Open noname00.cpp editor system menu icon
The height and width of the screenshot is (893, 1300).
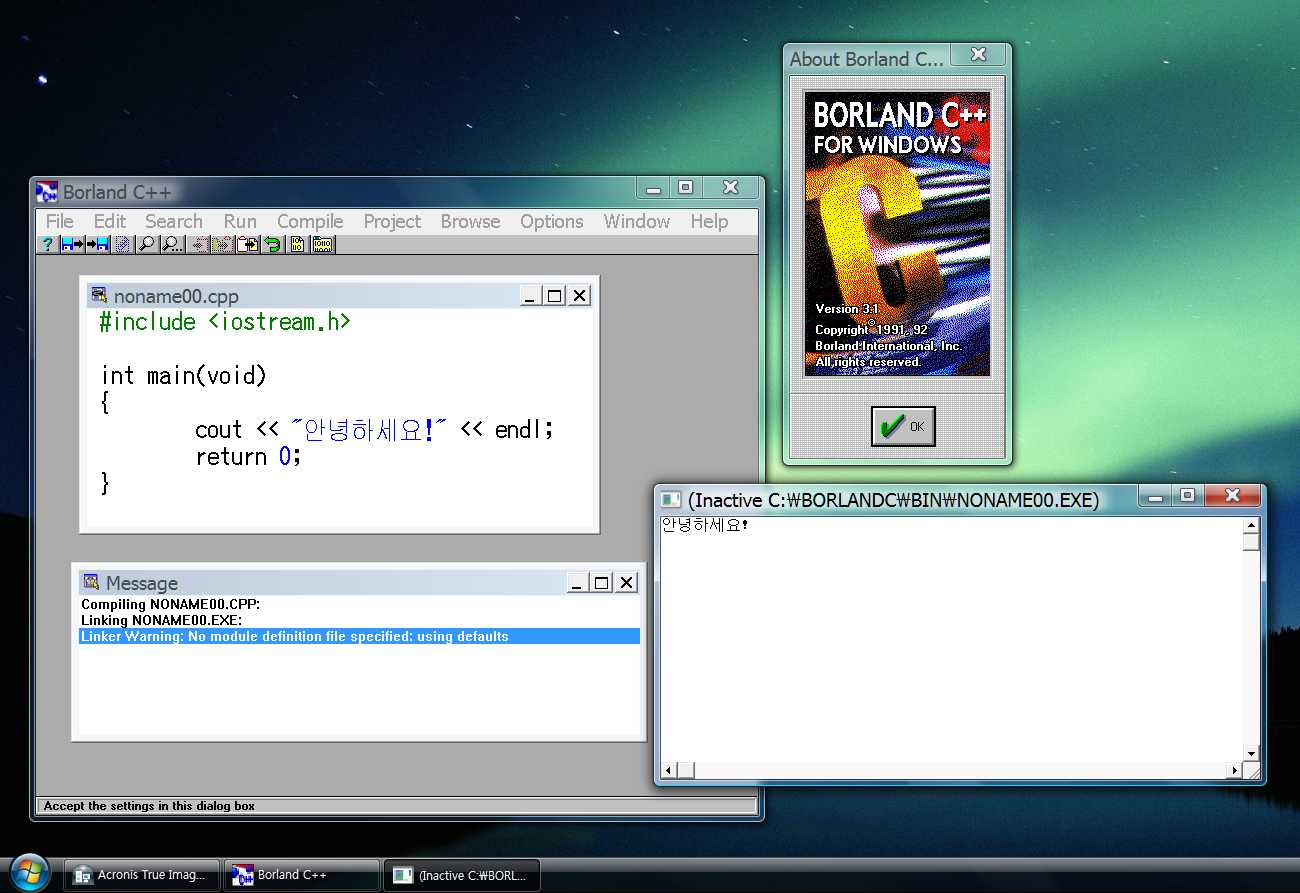point(99,295)
